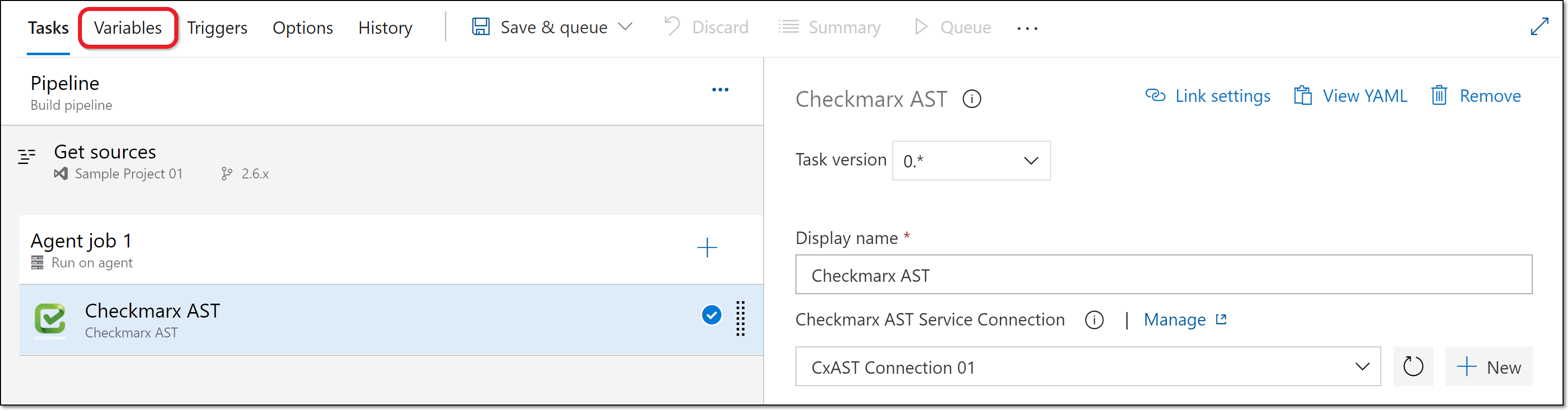1568x410 pixels.
Task: Expand the Save & queue dropdown arrow
Action: [625, 27]
